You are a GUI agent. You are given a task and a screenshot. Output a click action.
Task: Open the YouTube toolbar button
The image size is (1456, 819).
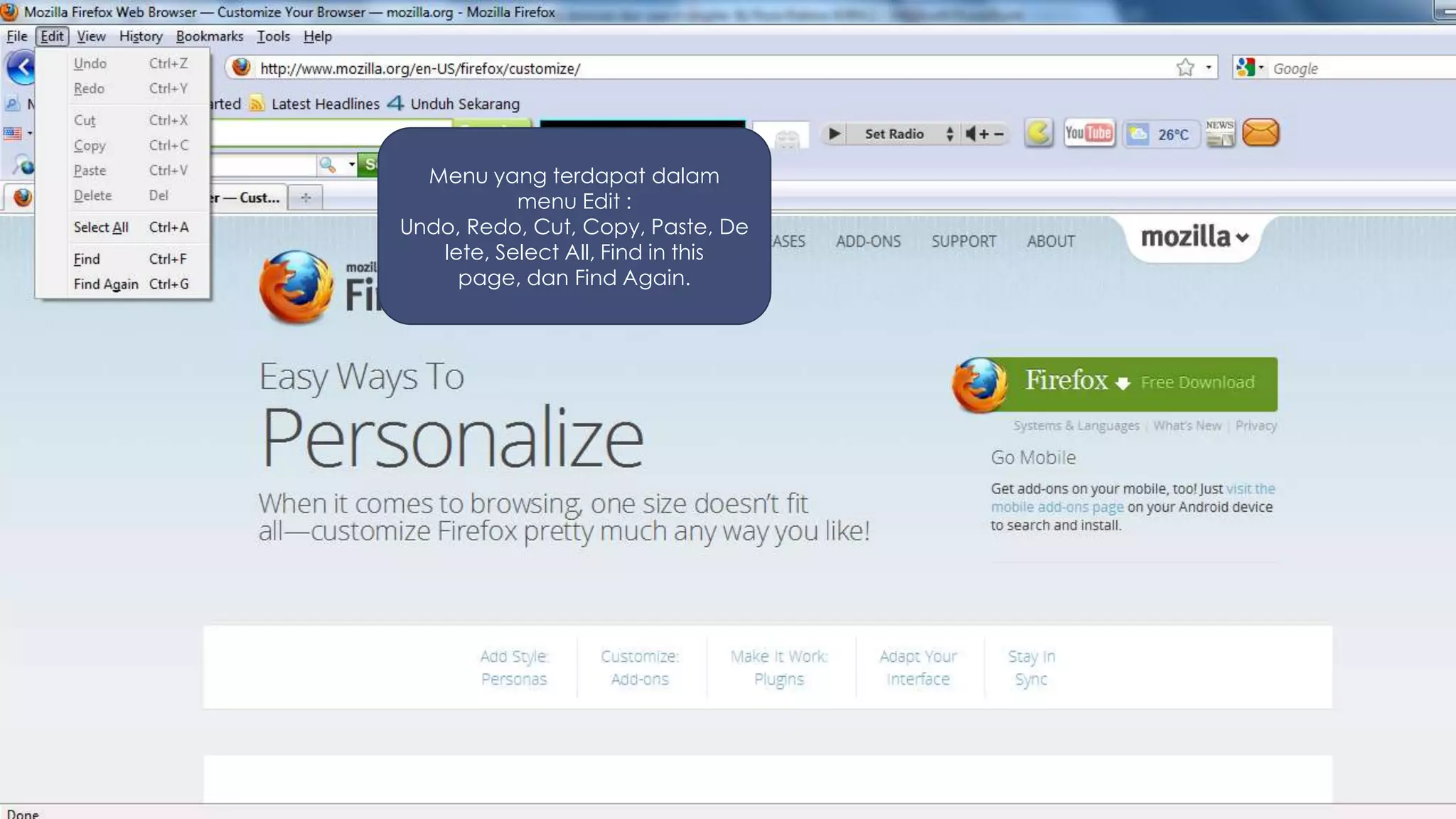[x=1088, y=133]
